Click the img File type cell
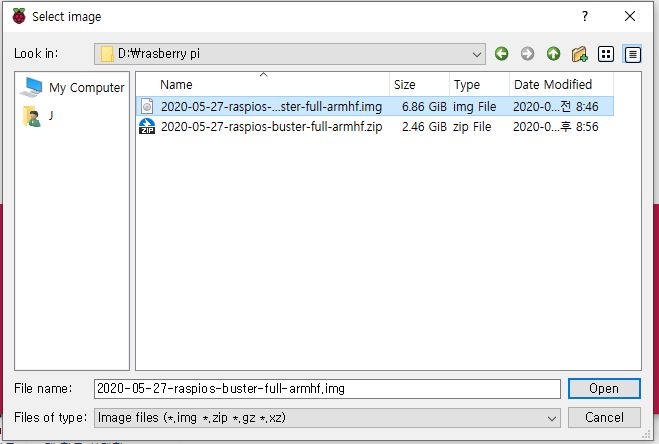 click(474, 107)
